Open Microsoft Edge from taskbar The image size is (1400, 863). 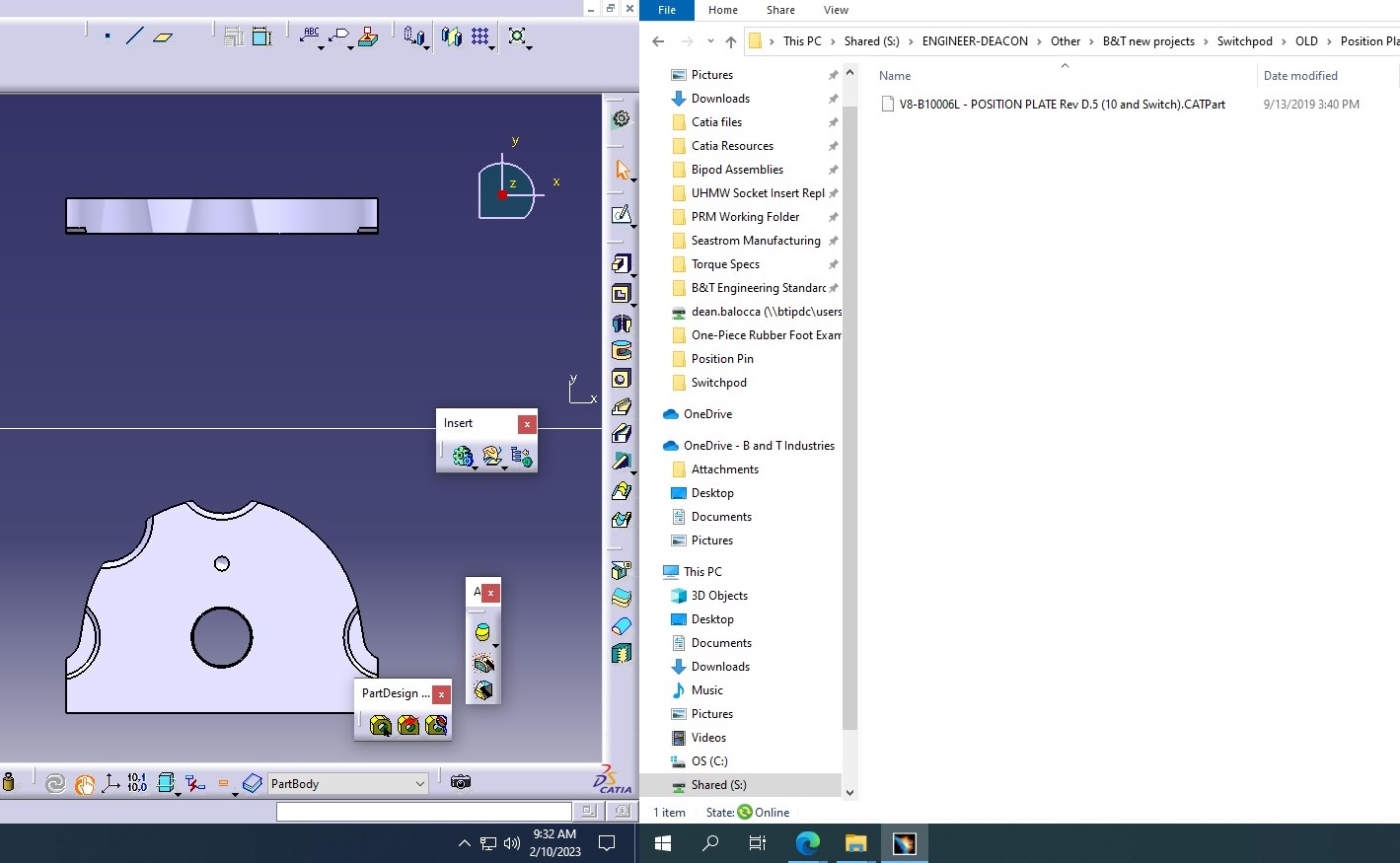808,843
